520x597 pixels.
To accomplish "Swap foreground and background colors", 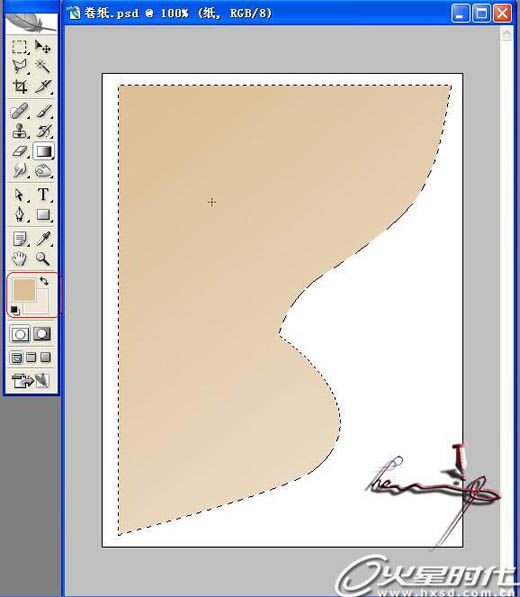I will click(44, 281).
